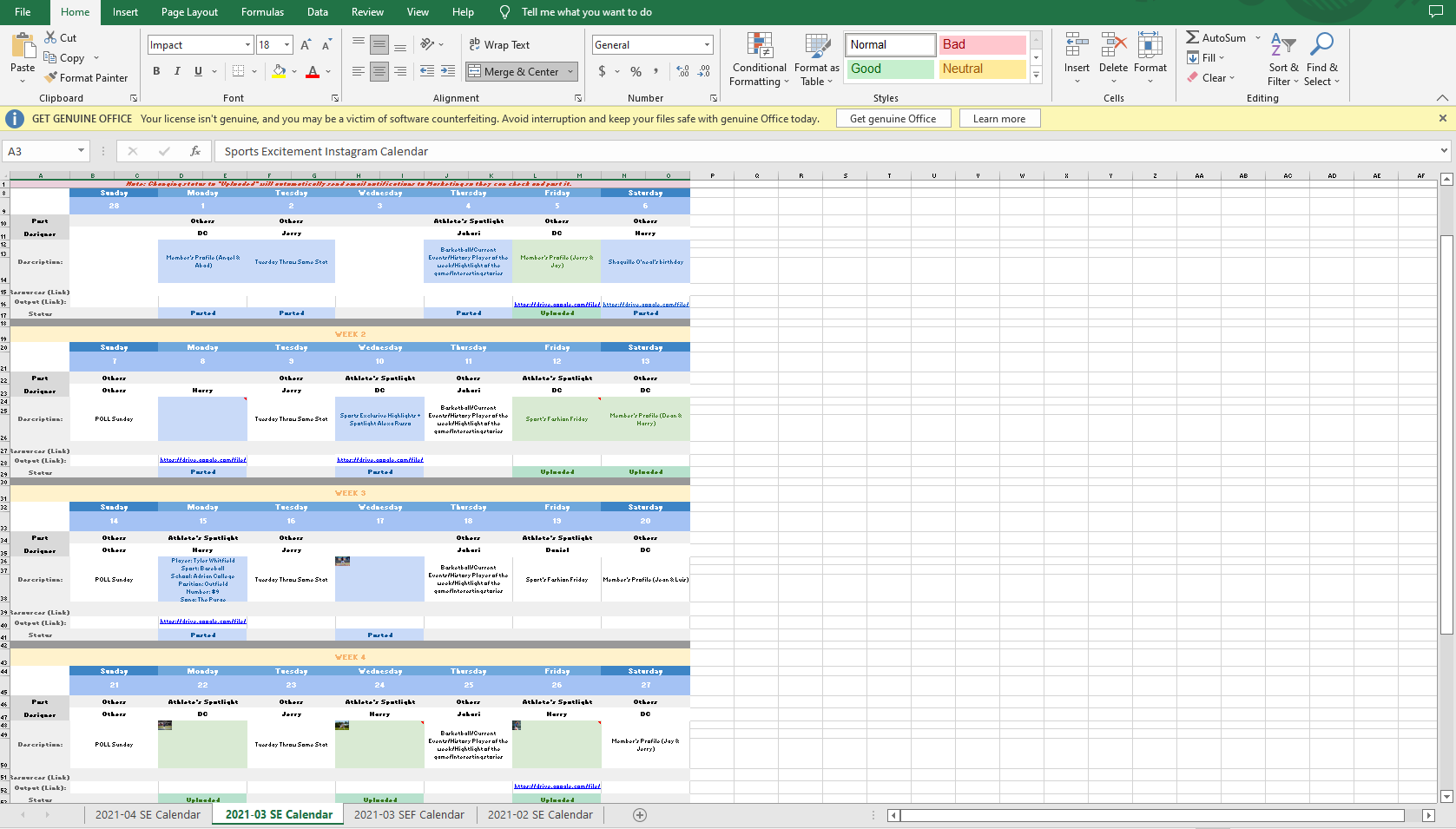
Task: Open the Fill dropdown
Action: pos(1206,58)
